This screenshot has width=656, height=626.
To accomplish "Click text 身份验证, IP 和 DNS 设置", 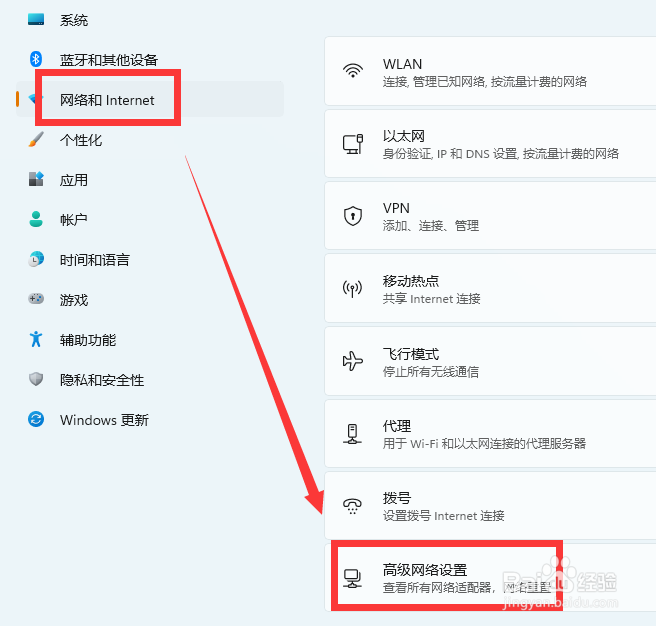I will tap(450, 154).
